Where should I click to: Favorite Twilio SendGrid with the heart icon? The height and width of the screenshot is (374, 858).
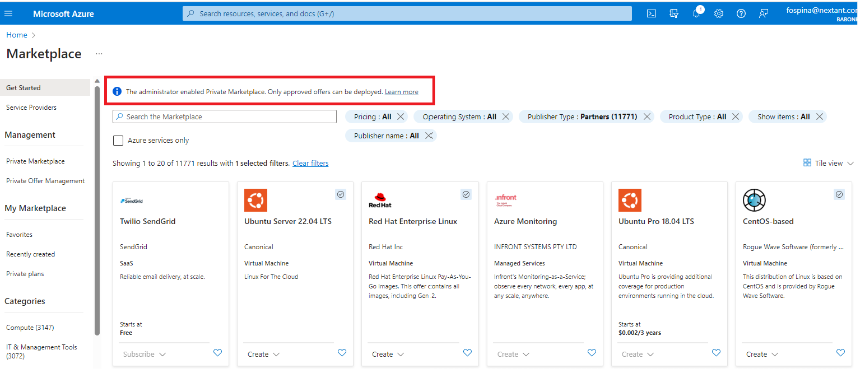217,353
